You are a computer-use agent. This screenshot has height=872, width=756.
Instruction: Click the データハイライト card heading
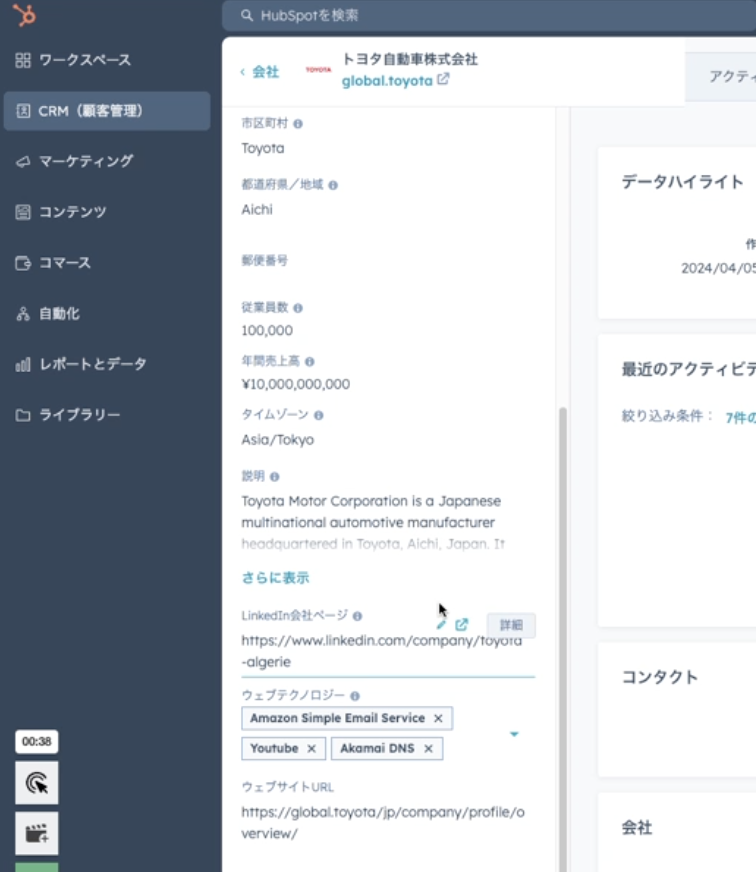click(x=683, y=182)
